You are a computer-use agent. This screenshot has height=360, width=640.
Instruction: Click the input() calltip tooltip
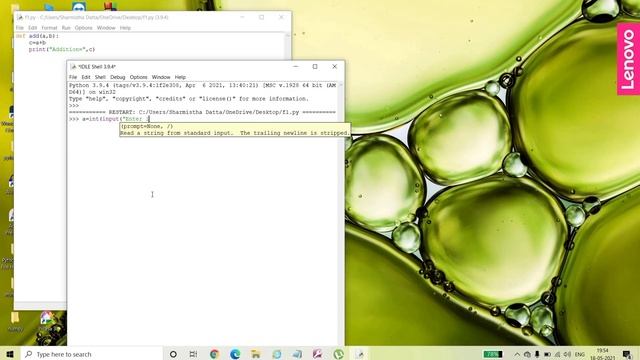[235, 130]
